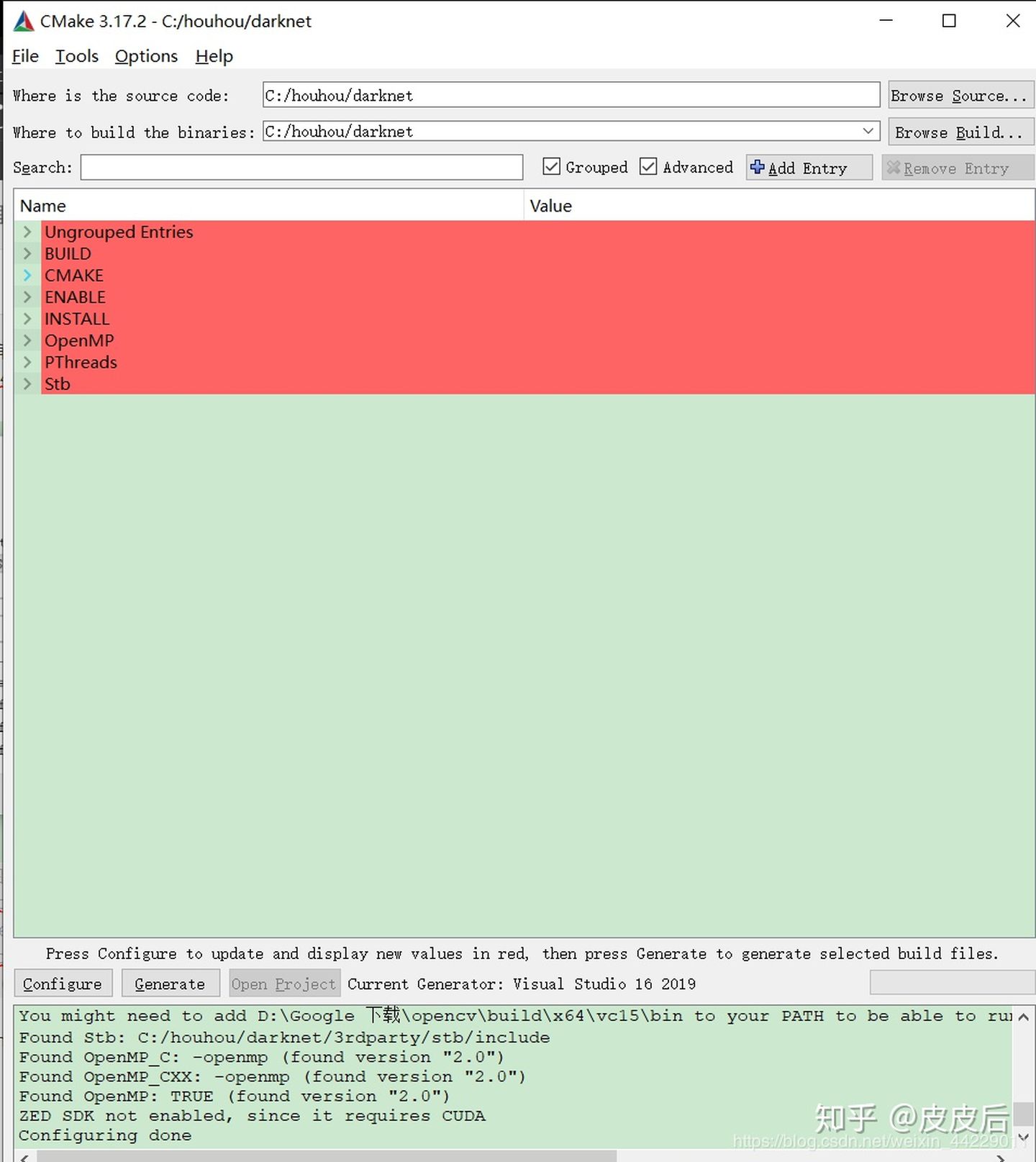
Task: Close the CMake window
Action: [x=1012, y=21]
